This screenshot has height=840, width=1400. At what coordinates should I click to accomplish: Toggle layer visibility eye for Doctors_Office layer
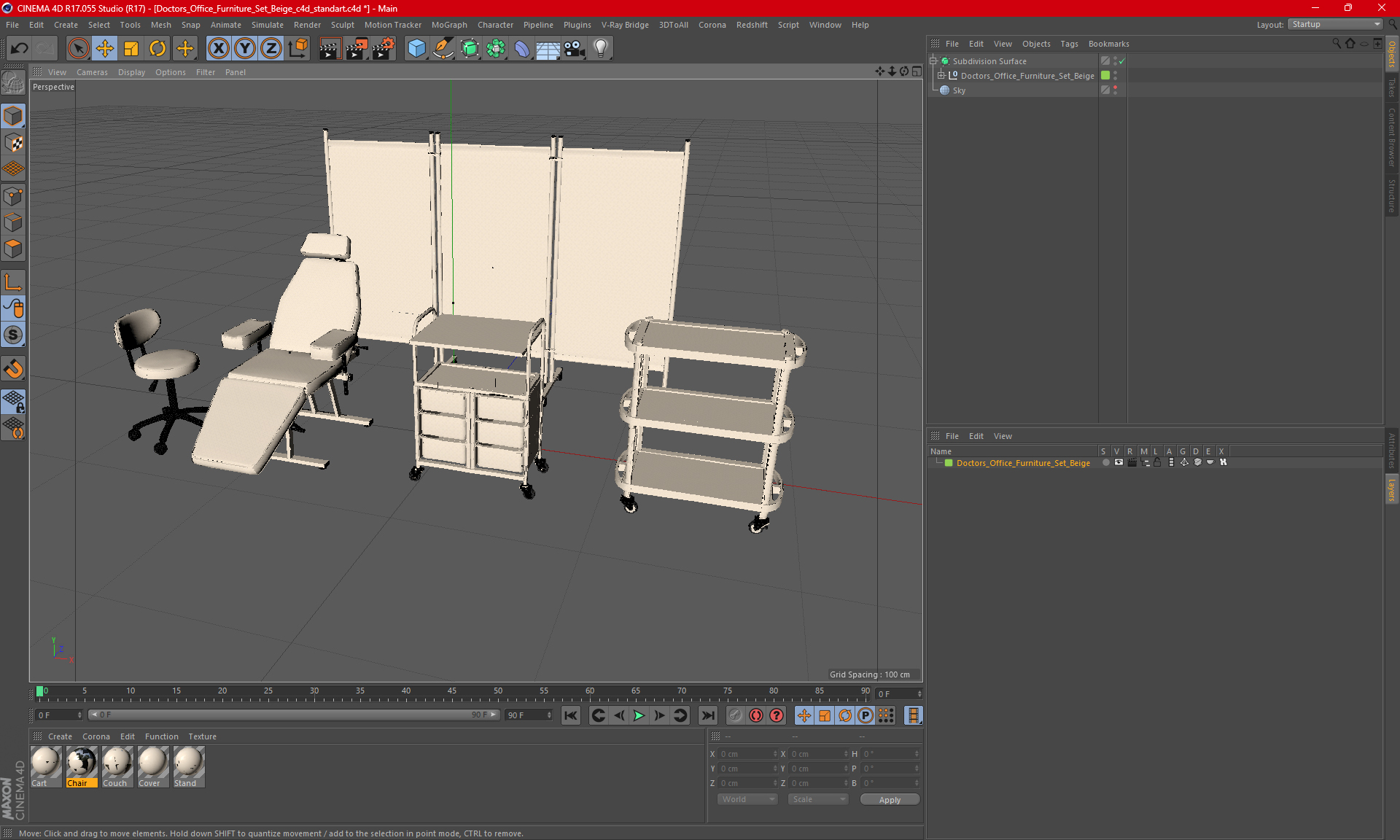tap(1119, 462)
